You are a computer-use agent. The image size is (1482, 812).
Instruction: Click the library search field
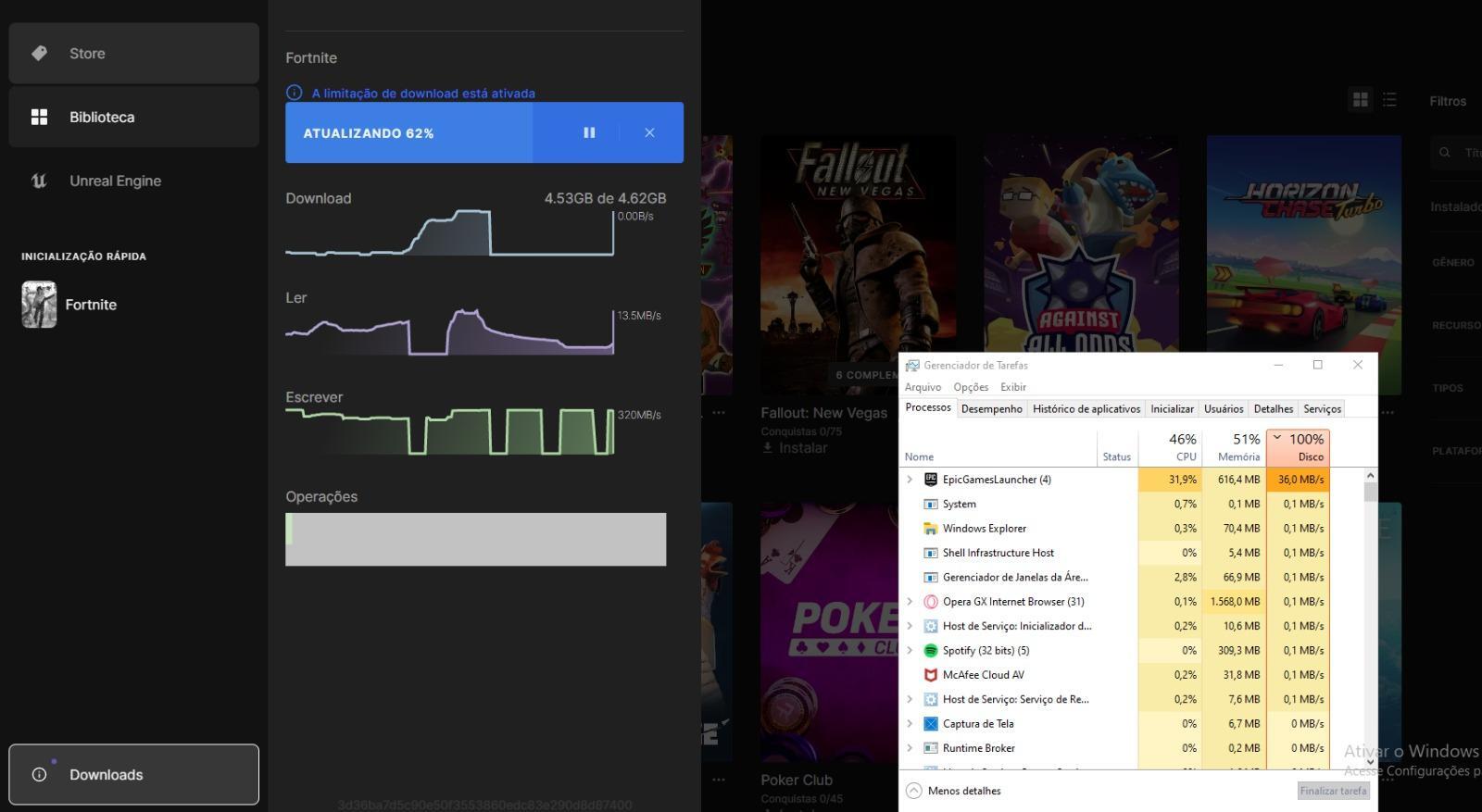click(x=1456, y=153)
